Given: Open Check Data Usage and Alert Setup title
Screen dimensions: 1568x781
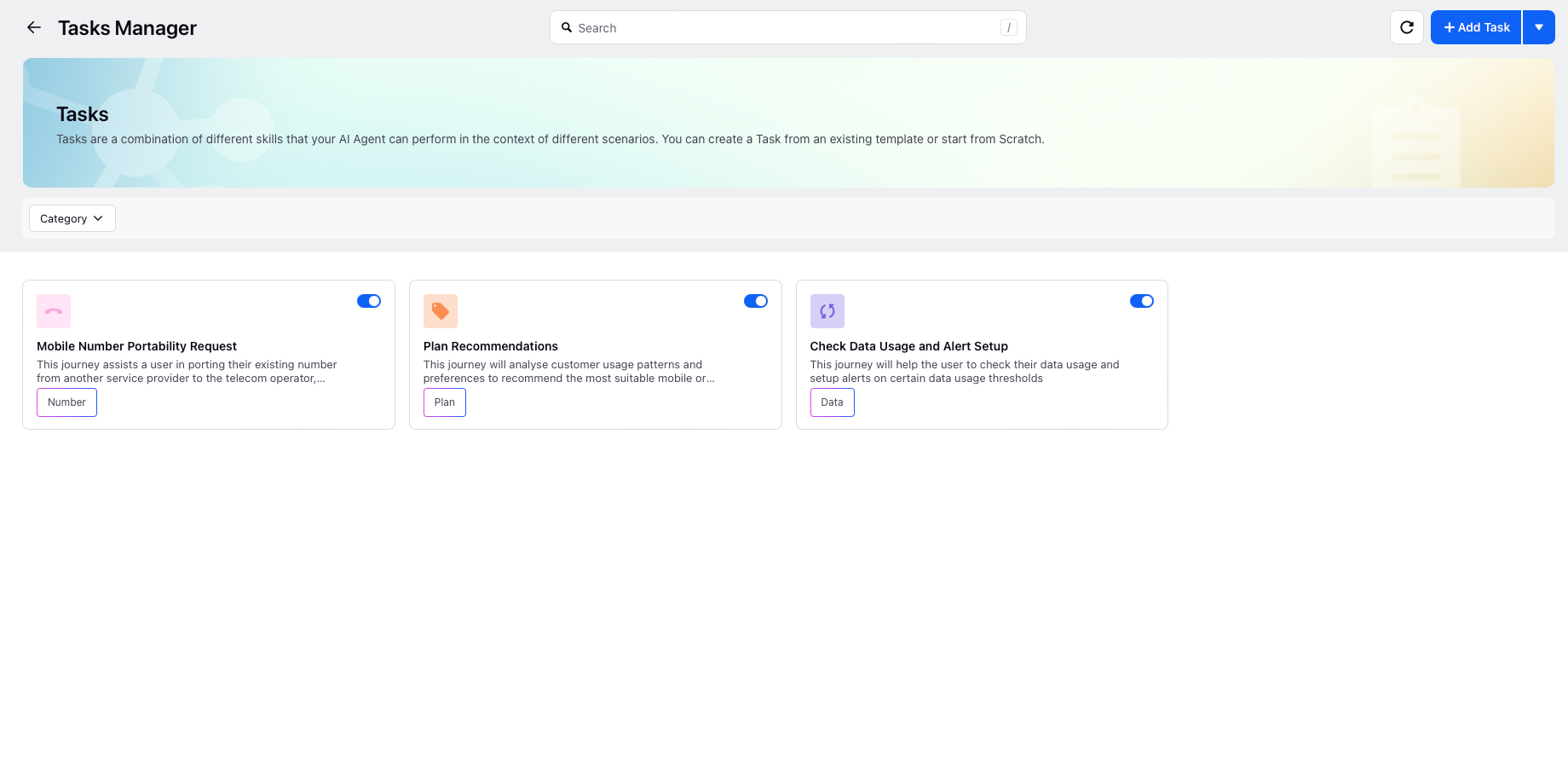Looking at the screenshot, I should [909, 346].
